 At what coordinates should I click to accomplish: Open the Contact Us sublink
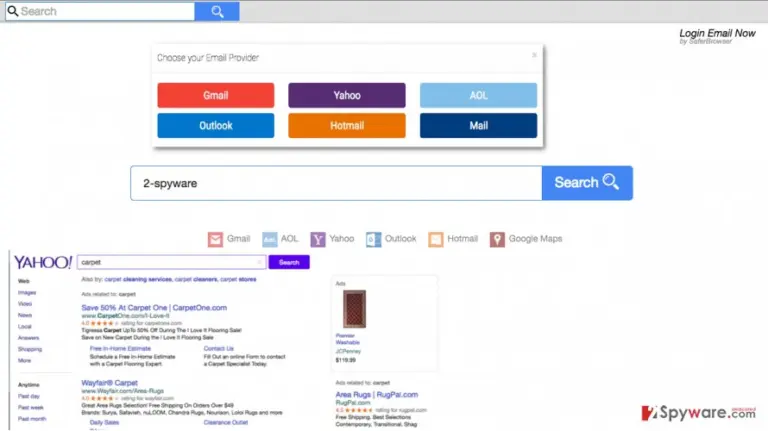click(218, 348)
